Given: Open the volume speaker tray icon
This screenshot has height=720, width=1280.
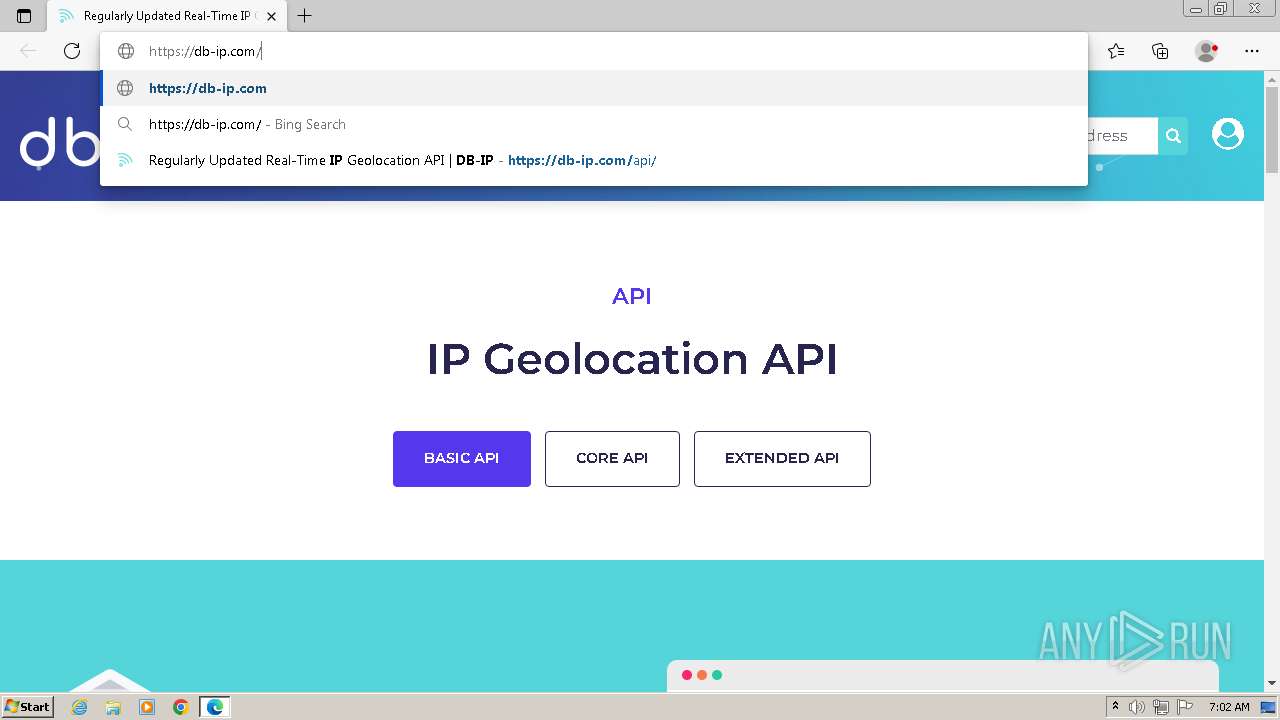Looking at the screenshot, I should coord(1137,707).
